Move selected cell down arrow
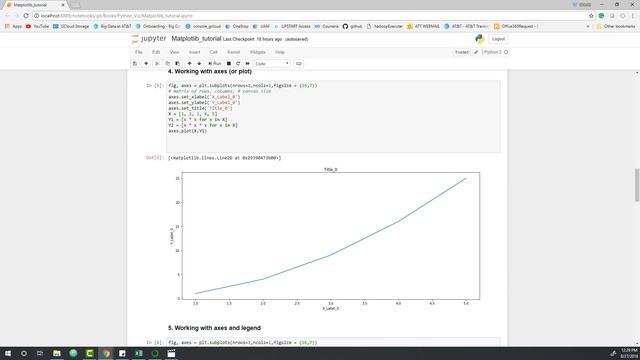Image resolution: width=640 pixels, height=360 pixels. point(199,64)
